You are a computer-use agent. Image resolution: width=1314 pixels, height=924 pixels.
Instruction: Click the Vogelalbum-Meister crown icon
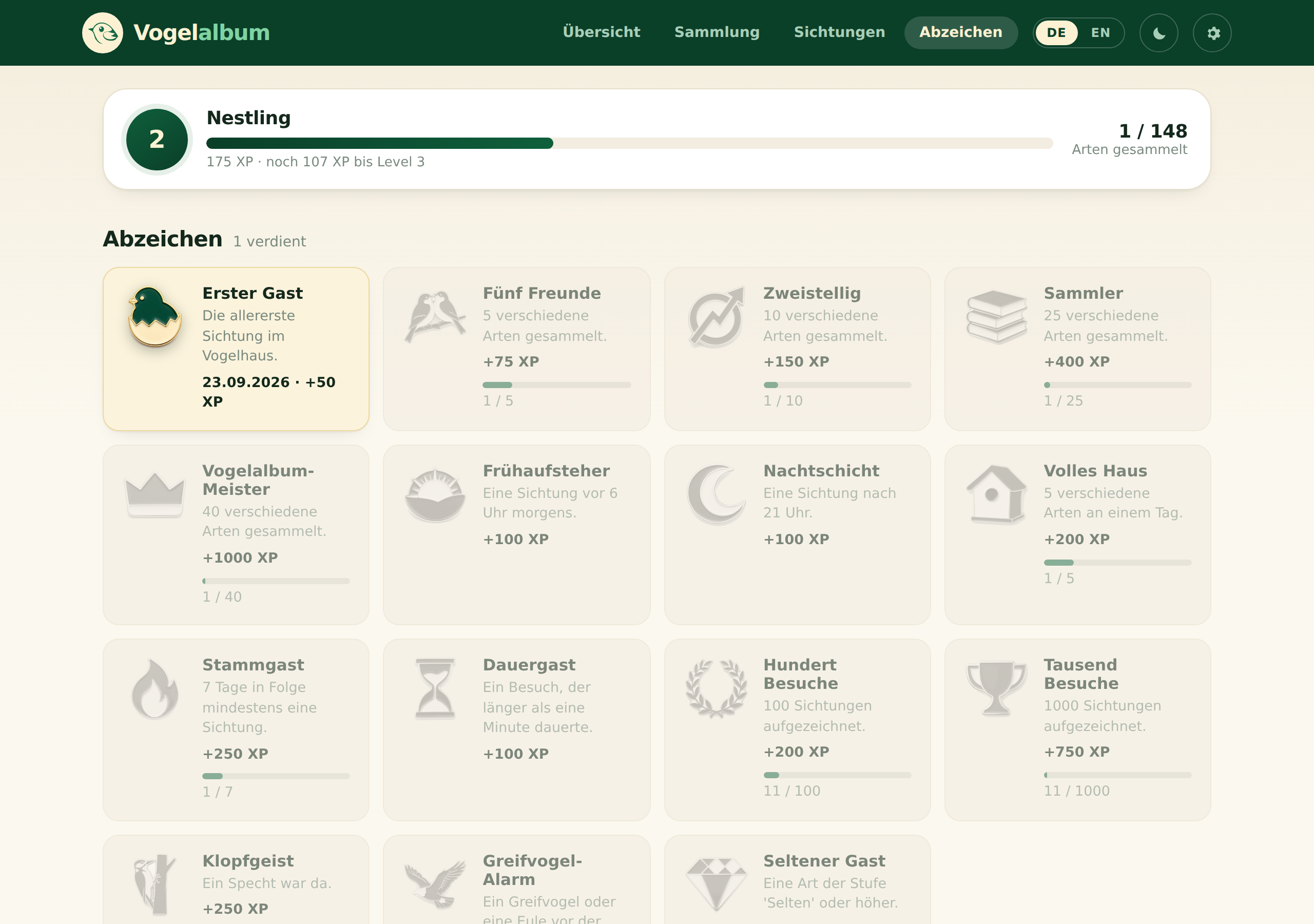pos(154,495)
